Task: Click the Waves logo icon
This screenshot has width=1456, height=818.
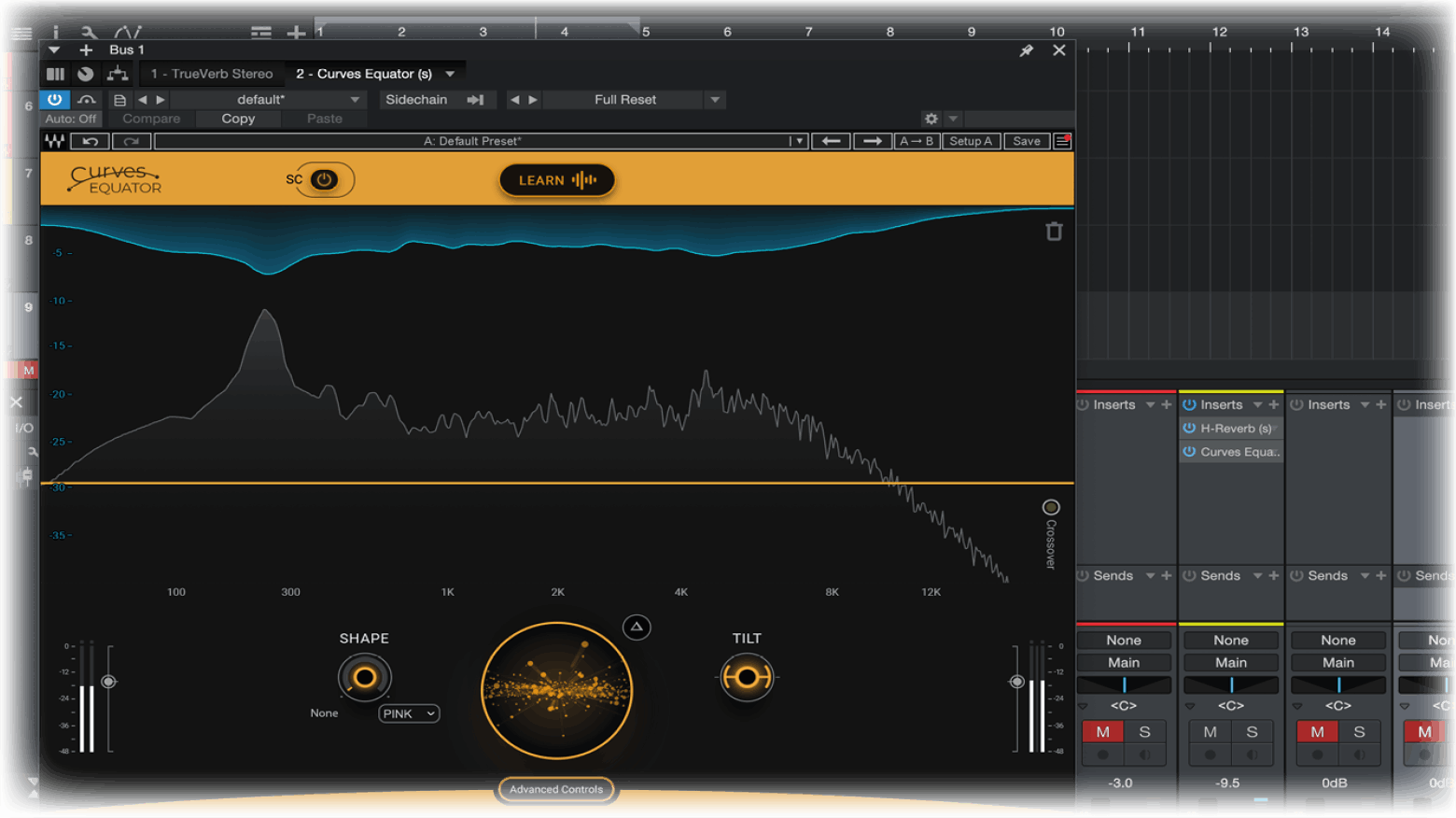Action: point(54,141)
